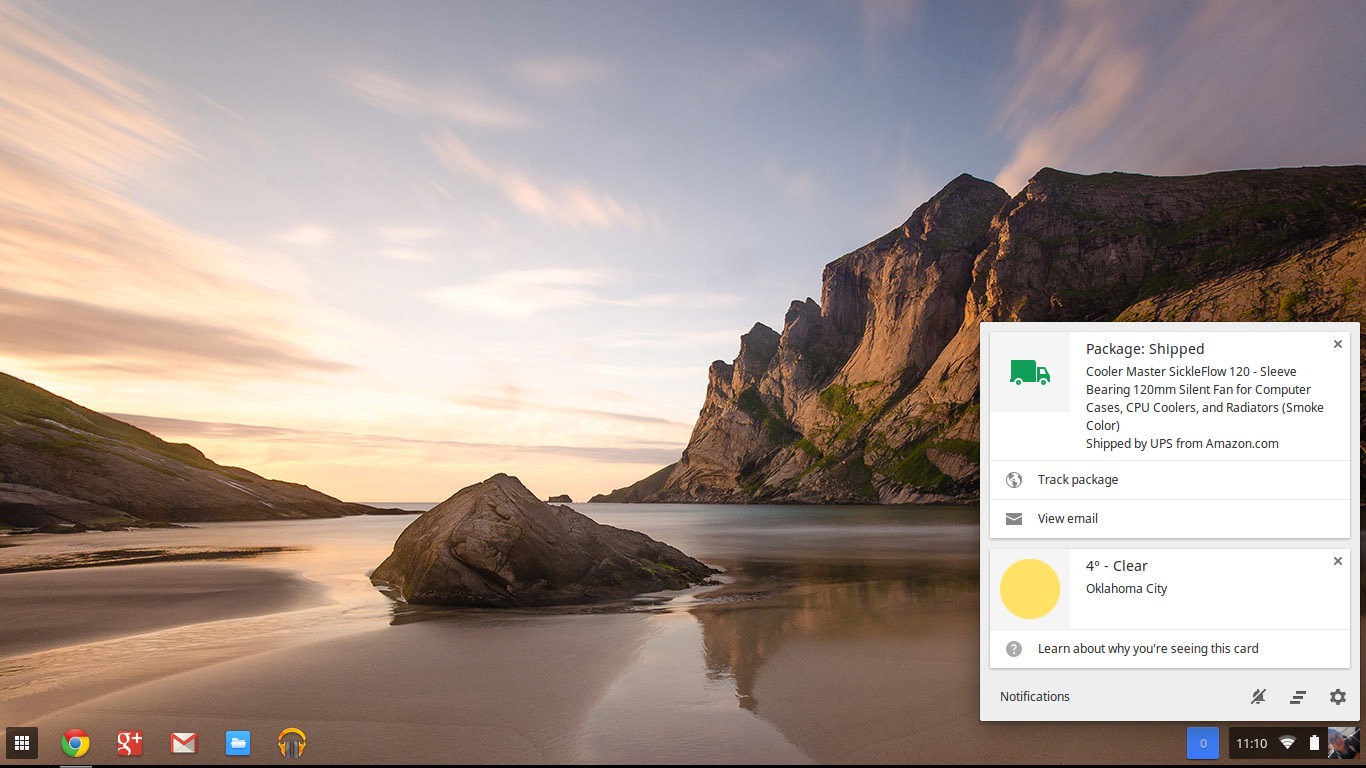Open the app launcher grid
The image size is (1366, 768).
point(21,743)
